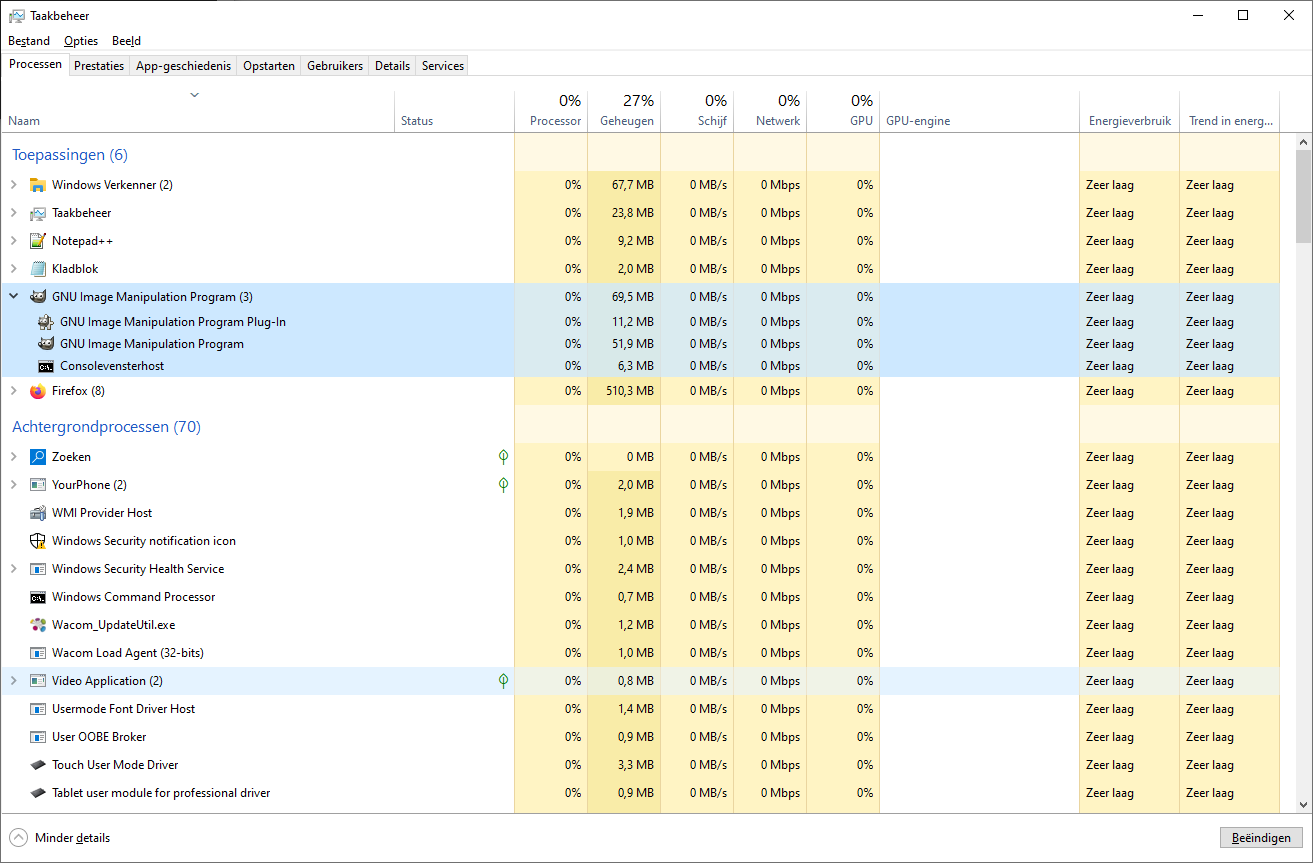Viewport: 1313px width, 863px height.
Task: Expand the Taakbeheer process row
Action: (13, 213)
